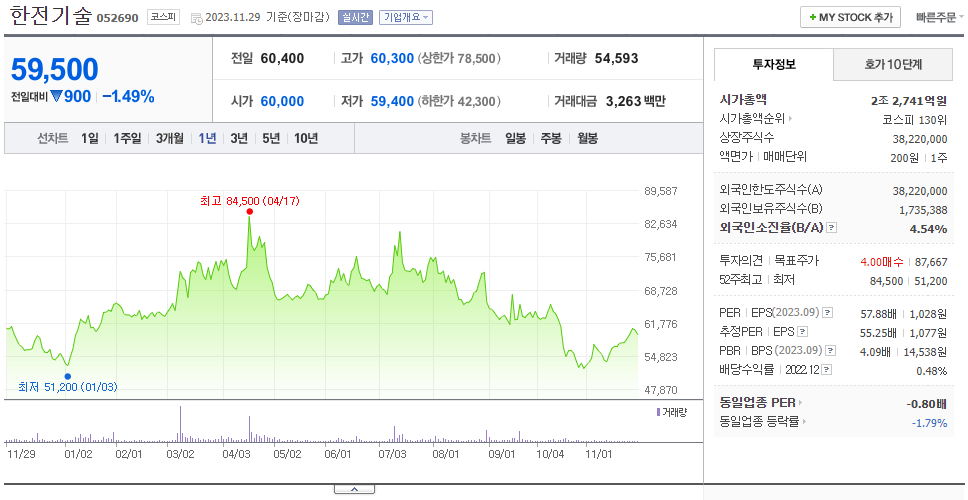Click the current price 59,500
Viewport: 968px width, 500px height.
pyautogui.click(x=54, y=69)
